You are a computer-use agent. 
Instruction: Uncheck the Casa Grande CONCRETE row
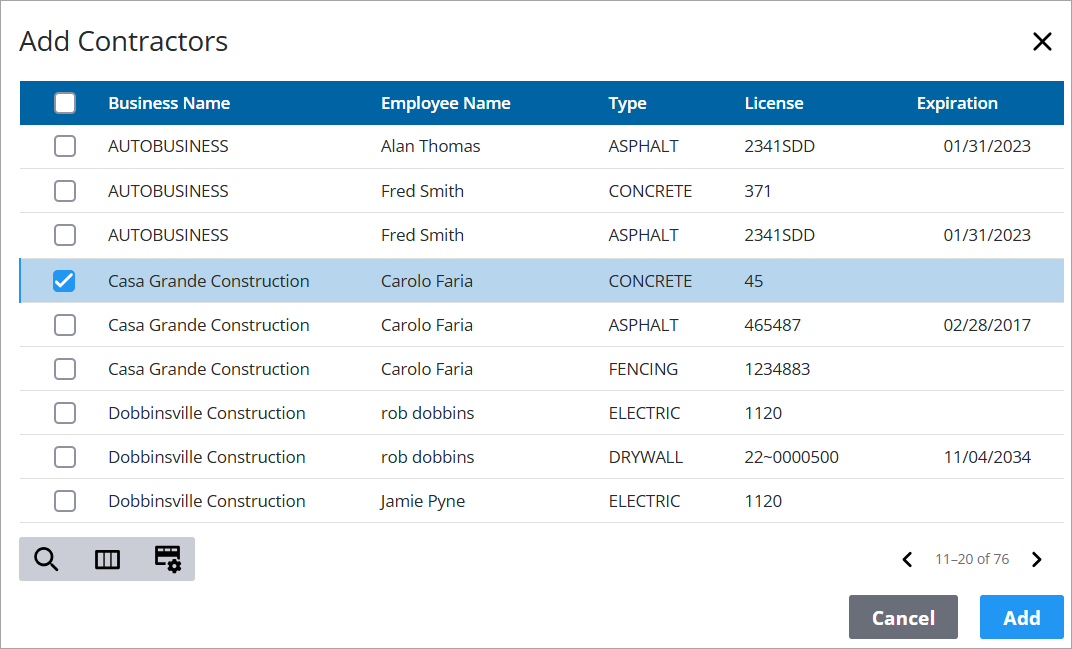point(65,281)
